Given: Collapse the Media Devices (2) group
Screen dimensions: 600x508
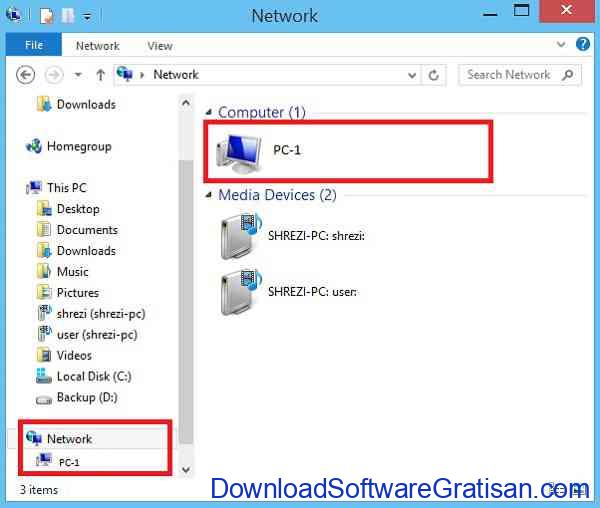Looking at the screenshot, I should click(209, 195).
